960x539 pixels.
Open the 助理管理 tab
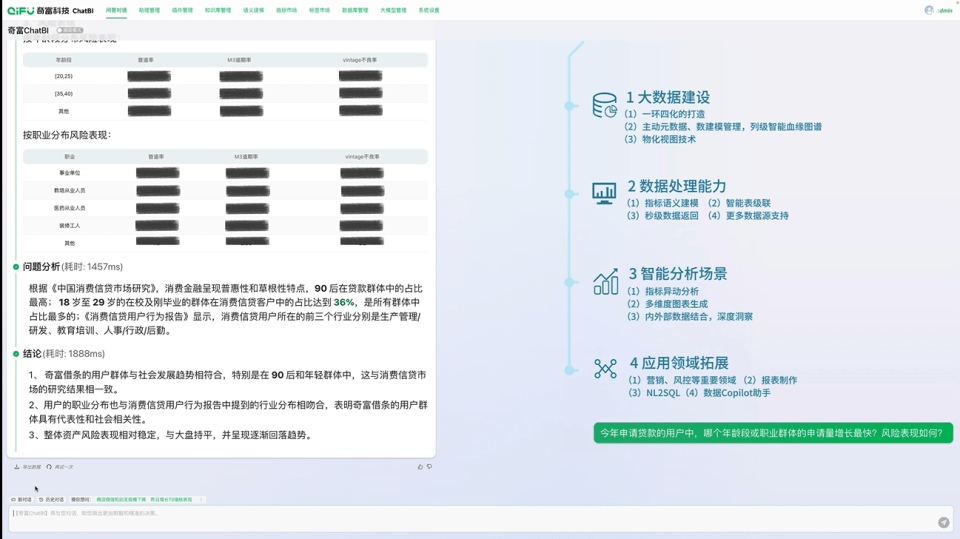click(x=149, y=10)
